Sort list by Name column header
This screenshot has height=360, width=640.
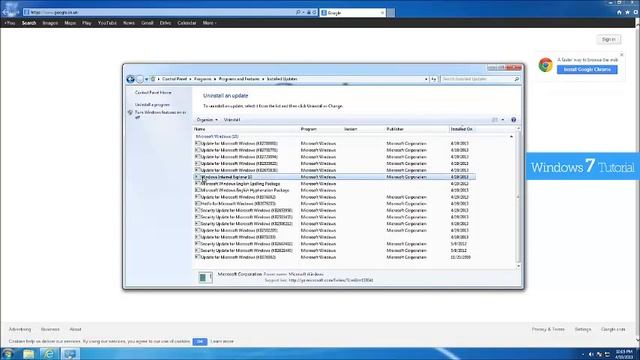pos(246,129)
